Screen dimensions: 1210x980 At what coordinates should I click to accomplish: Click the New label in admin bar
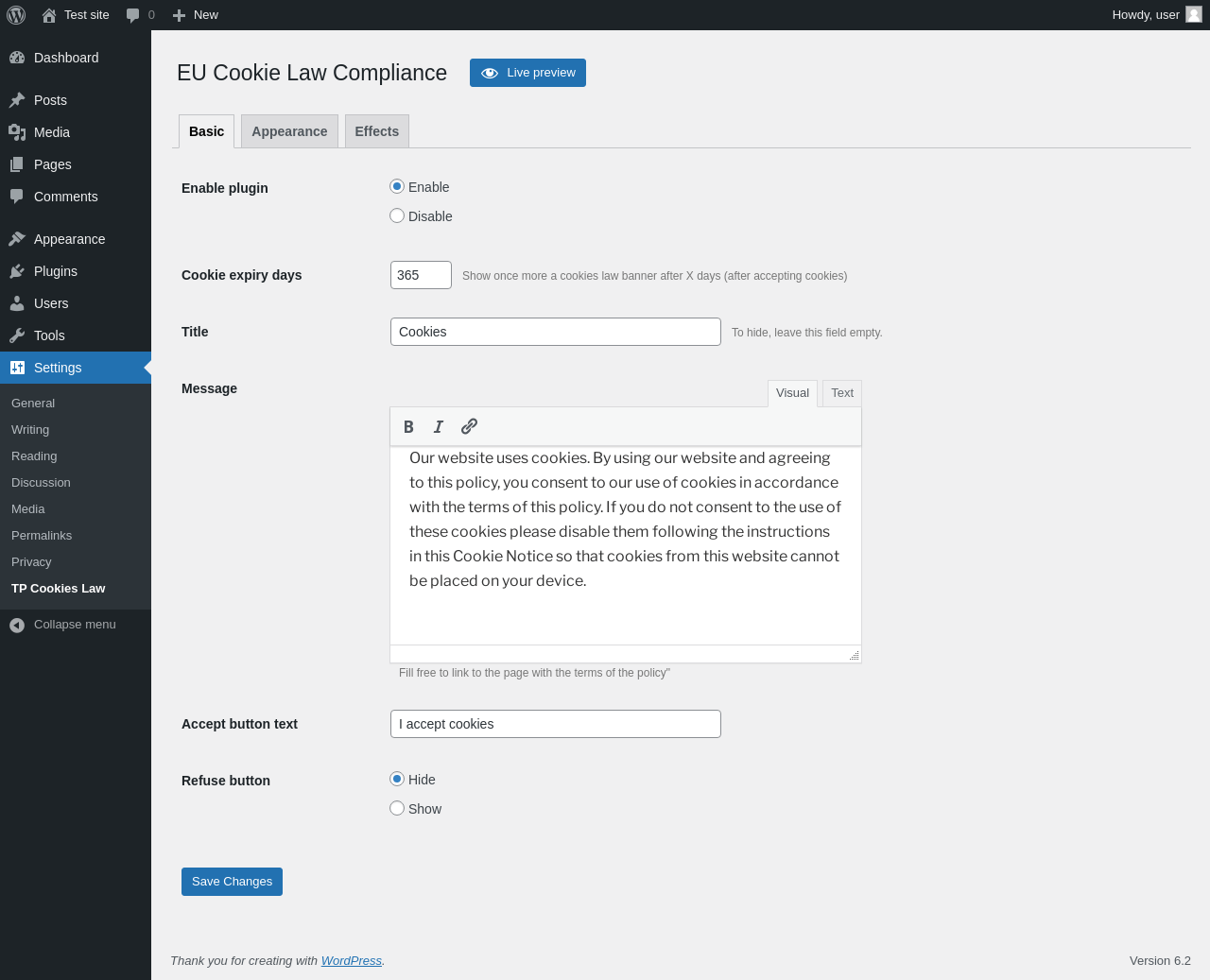click(206, 15)
